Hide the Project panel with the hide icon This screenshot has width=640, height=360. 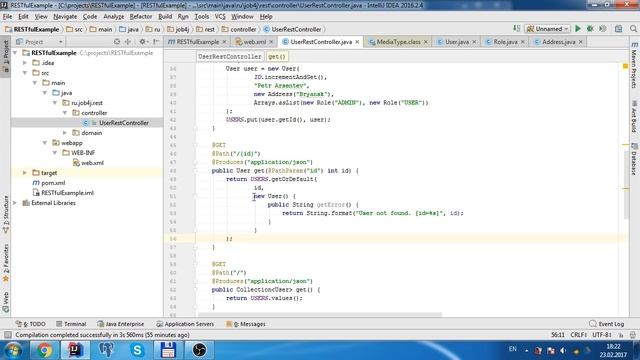[156, 42]
